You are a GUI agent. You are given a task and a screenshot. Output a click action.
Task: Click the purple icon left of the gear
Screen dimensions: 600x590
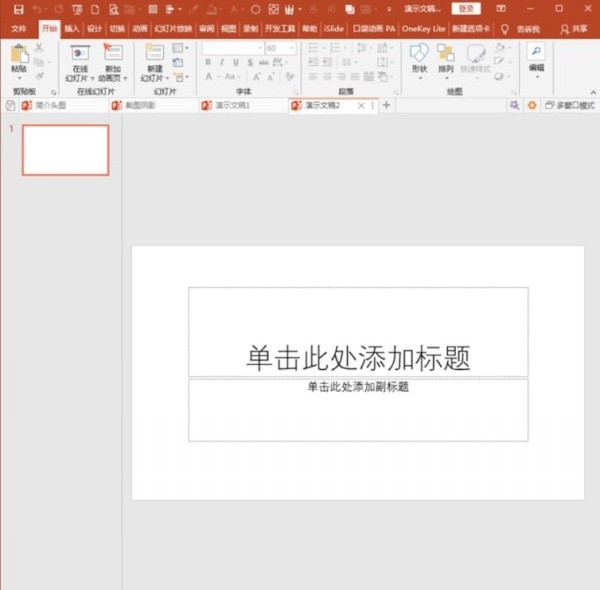[x=515, y=105]
